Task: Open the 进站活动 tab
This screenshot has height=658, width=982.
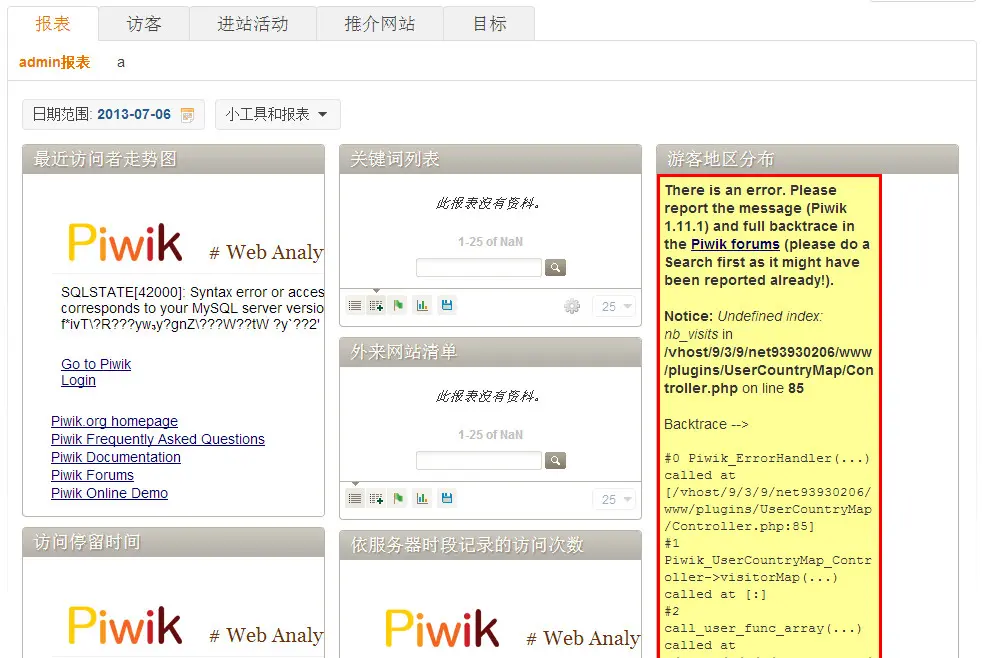Action: click(253, 24)
